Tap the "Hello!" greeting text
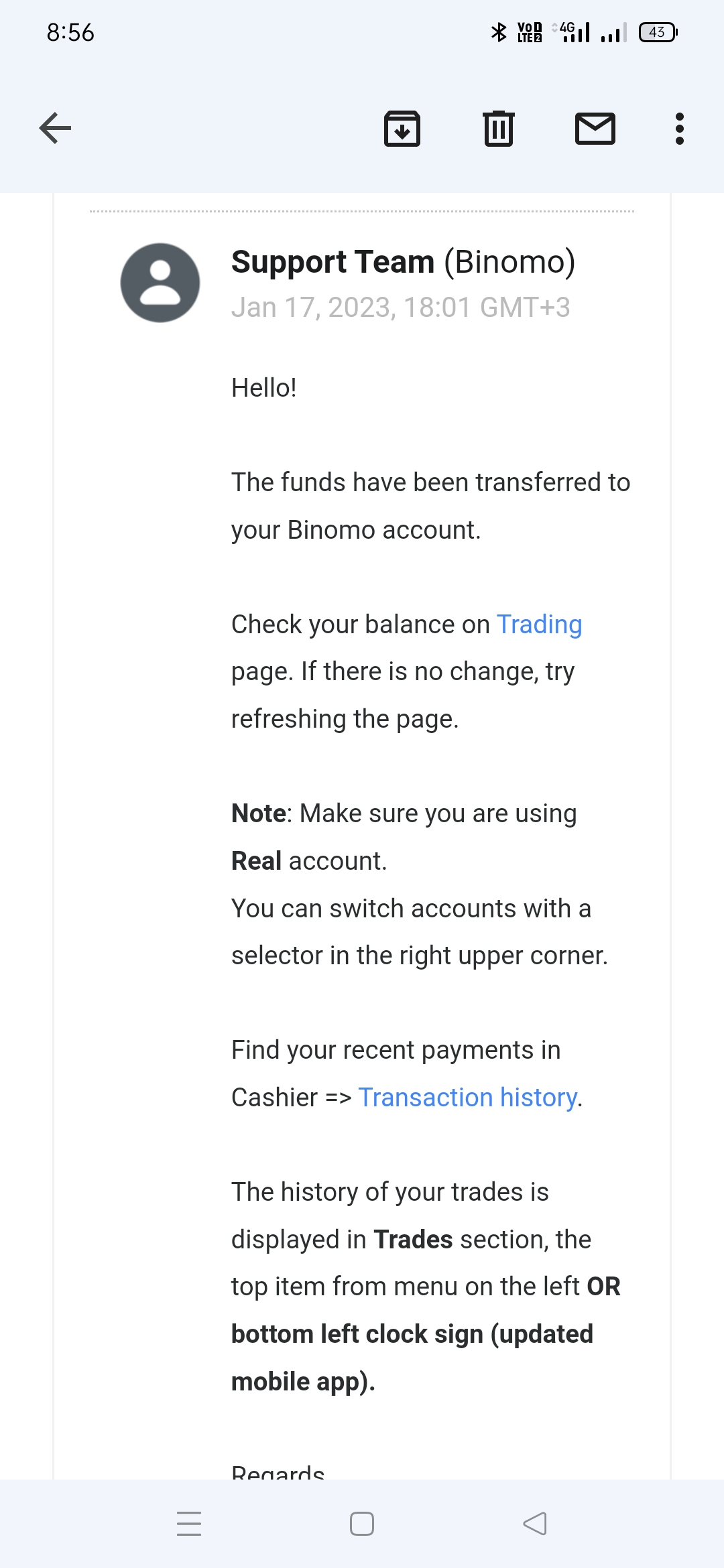The height and width of the screenshot is (1568, 724). (263, 387)
